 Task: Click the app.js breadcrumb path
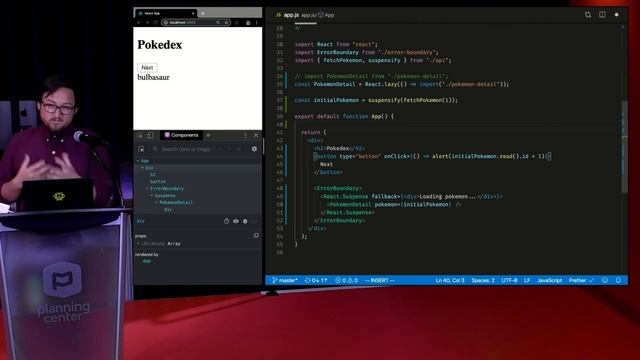pos(309,15)
